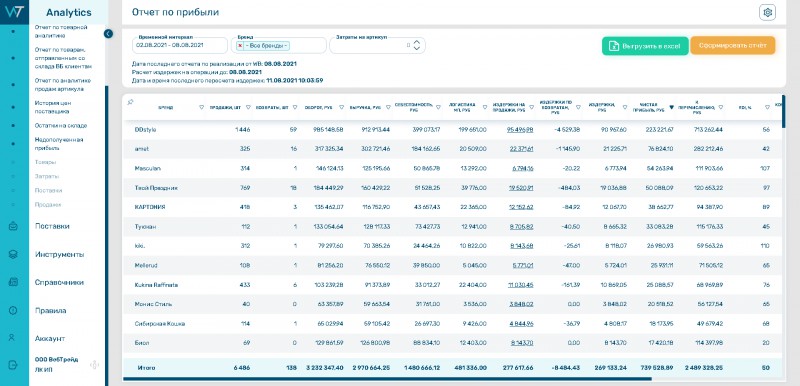Viewport: 800px width, 386px height.
Task: Select greyed Поставки submenu item under Затраты
Action: point(48,190)
